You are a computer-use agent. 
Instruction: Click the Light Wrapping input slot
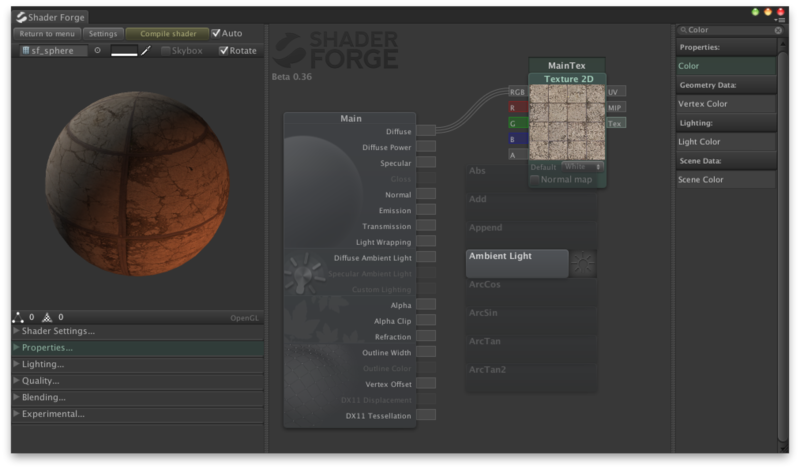(x=426, y=242)
